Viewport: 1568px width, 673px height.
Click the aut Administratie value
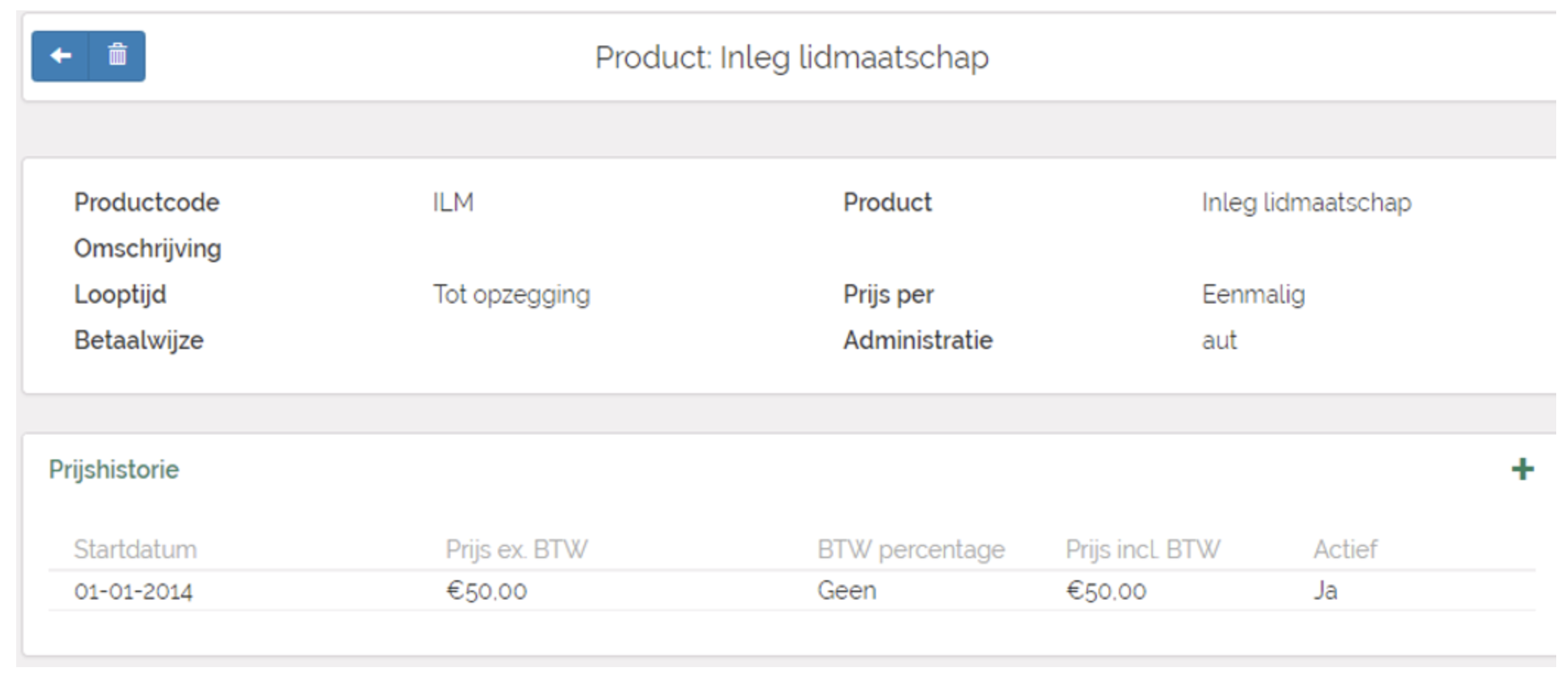[x=1219, y=341]
